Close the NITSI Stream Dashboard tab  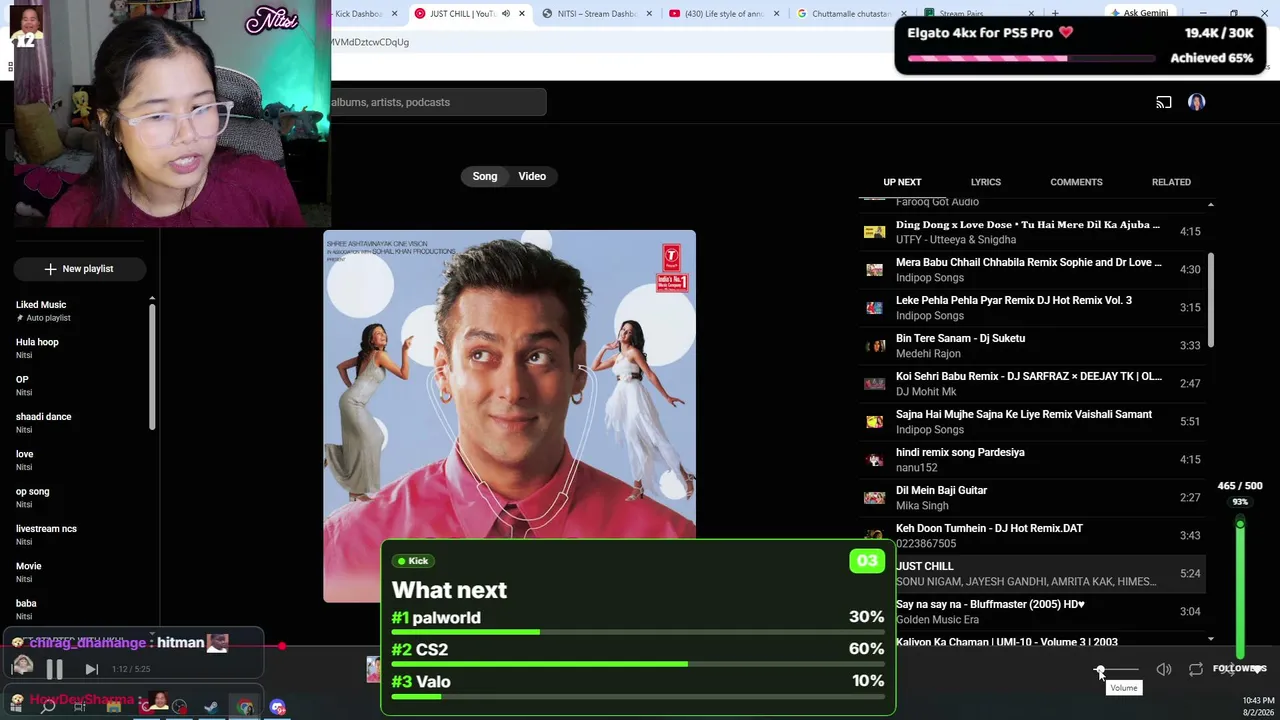point(650,14)
